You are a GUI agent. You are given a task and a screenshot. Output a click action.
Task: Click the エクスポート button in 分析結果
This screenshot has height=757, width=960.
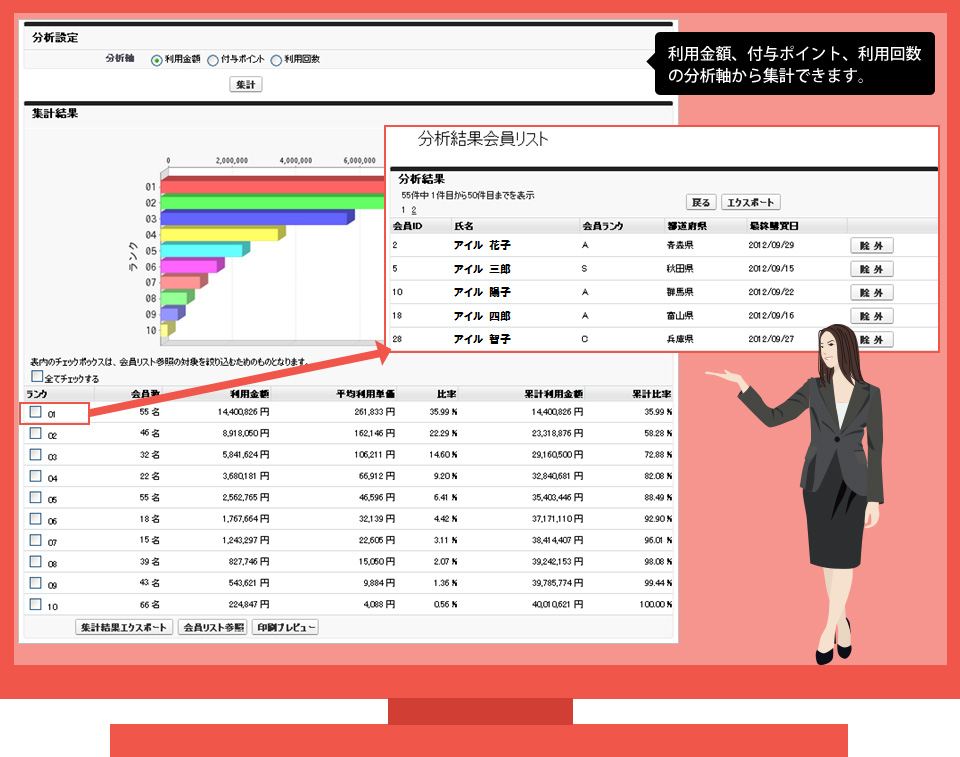coord(750,202)
